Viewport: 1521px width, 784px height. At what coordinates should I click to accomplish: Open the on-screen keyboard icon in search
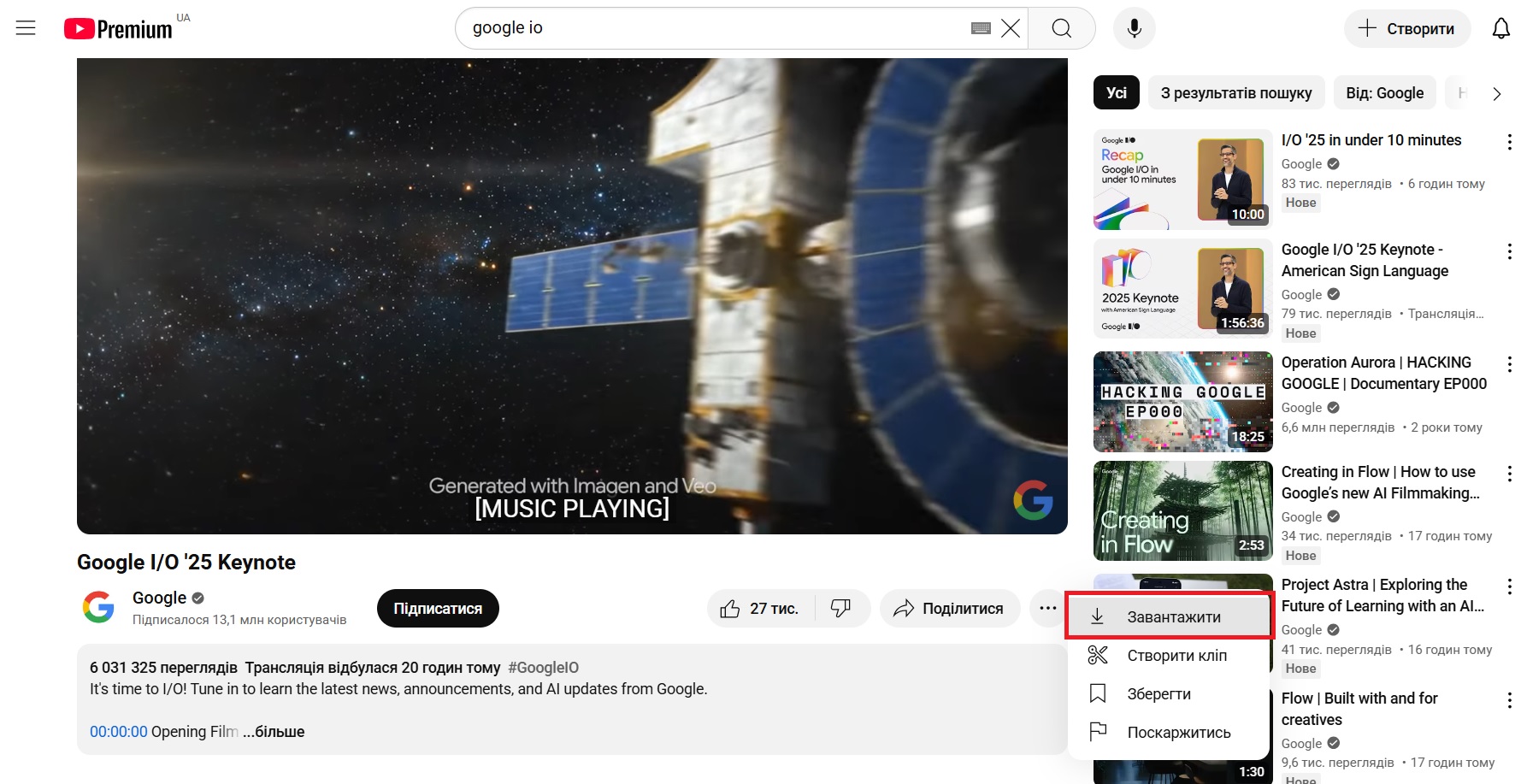[x=981, y=28]
